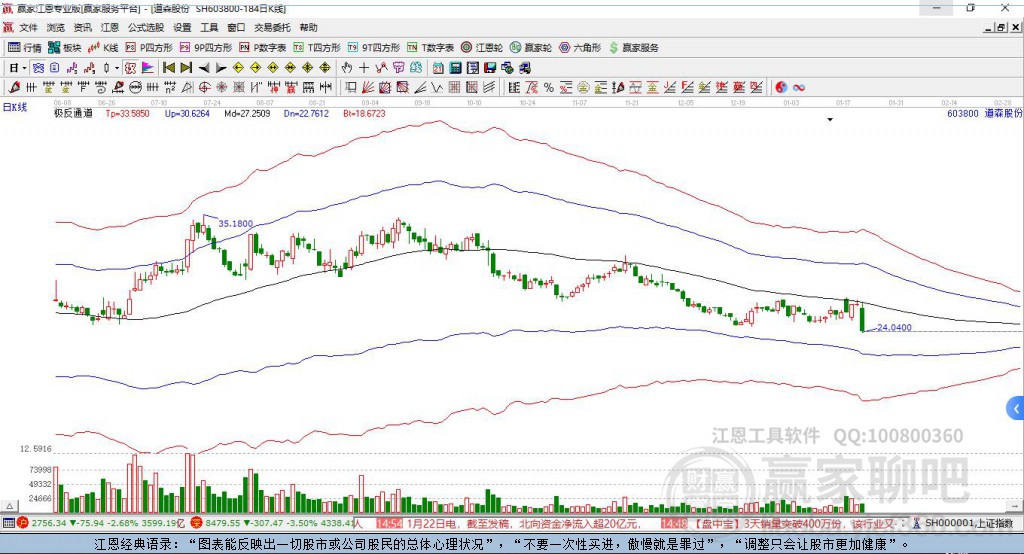Open the 文件 menu

point(29,27)
